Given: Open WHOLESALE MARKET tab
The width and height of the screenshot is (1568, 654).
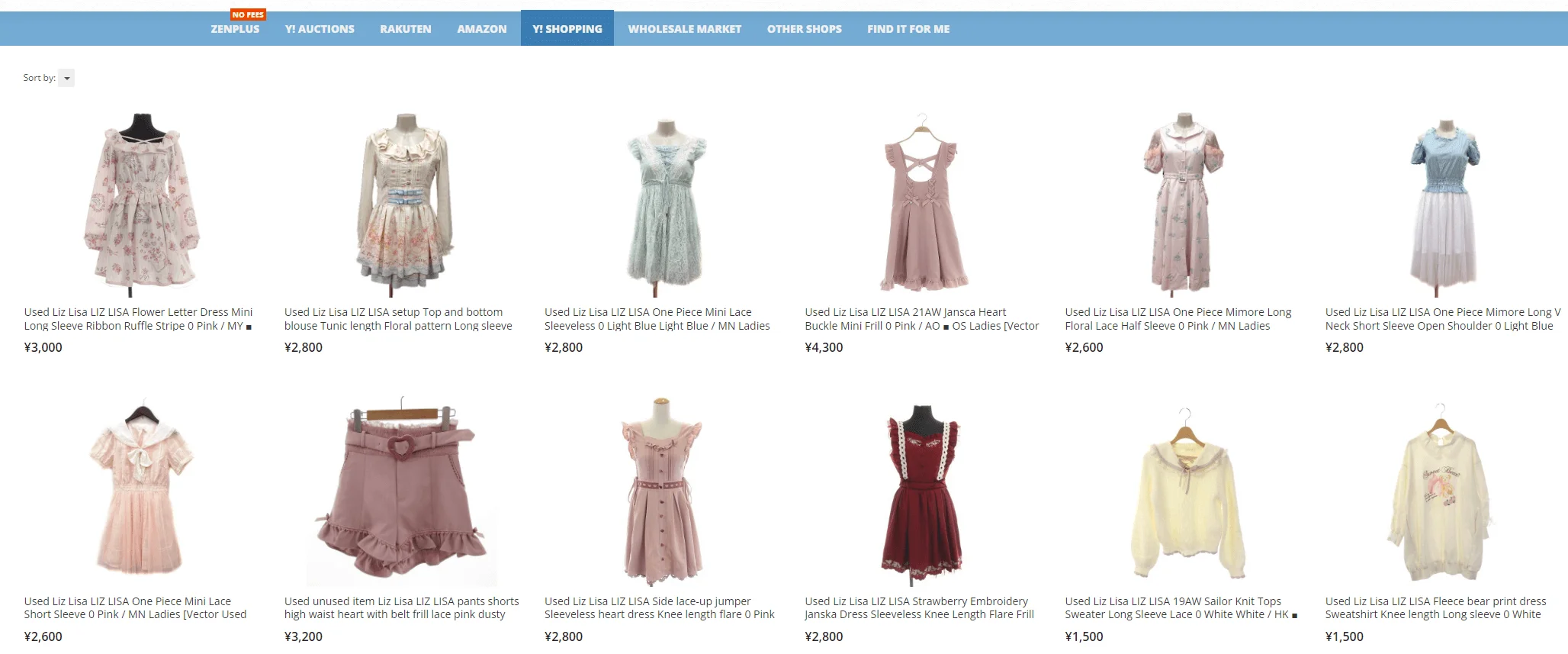Looking at the screenshot, I should pyautogui.click(x=685, y=29).
